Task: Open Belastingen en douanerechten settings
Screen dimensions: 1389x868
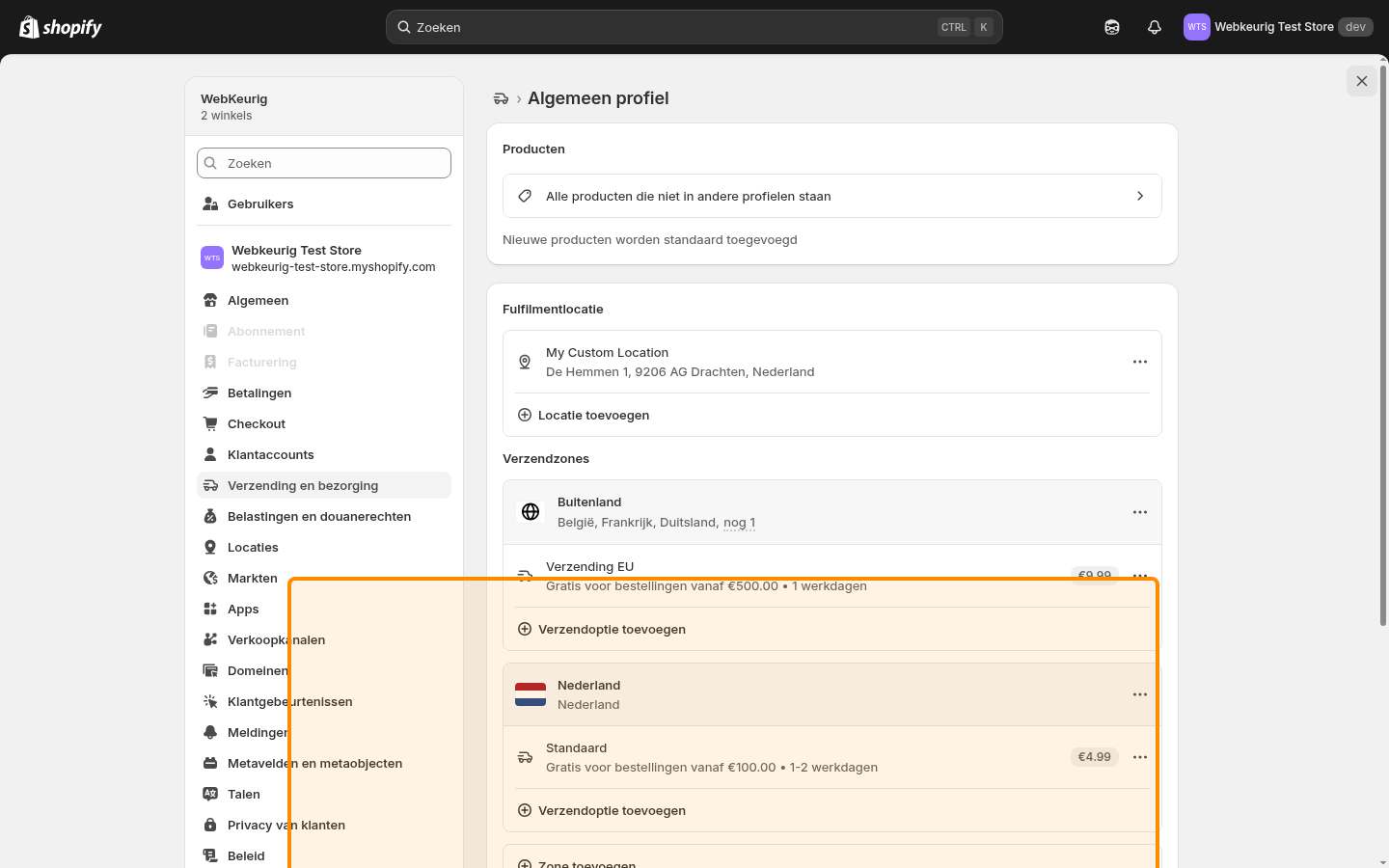Action: pyautogui.click(x=324, y=516)
